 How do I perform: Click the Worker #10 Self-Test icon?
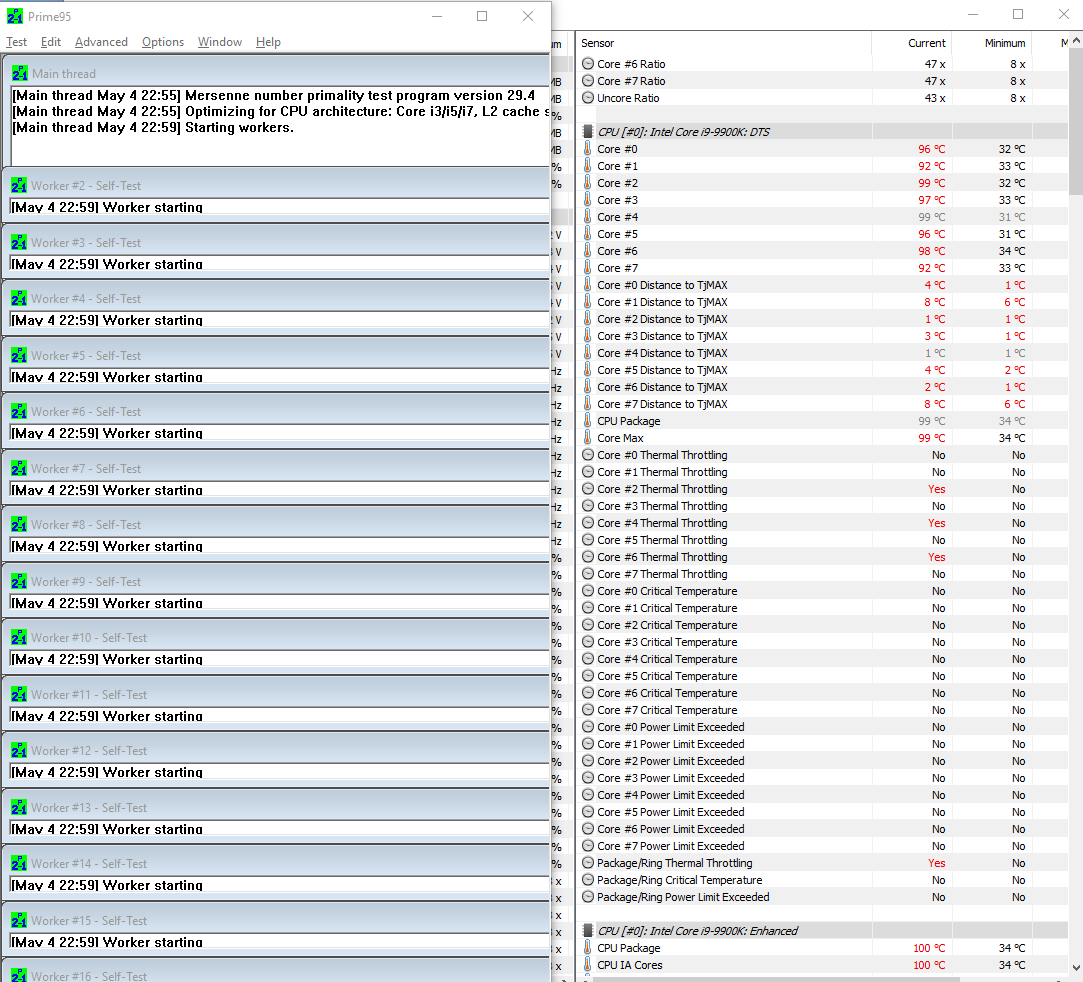click(x=19, y=637)
